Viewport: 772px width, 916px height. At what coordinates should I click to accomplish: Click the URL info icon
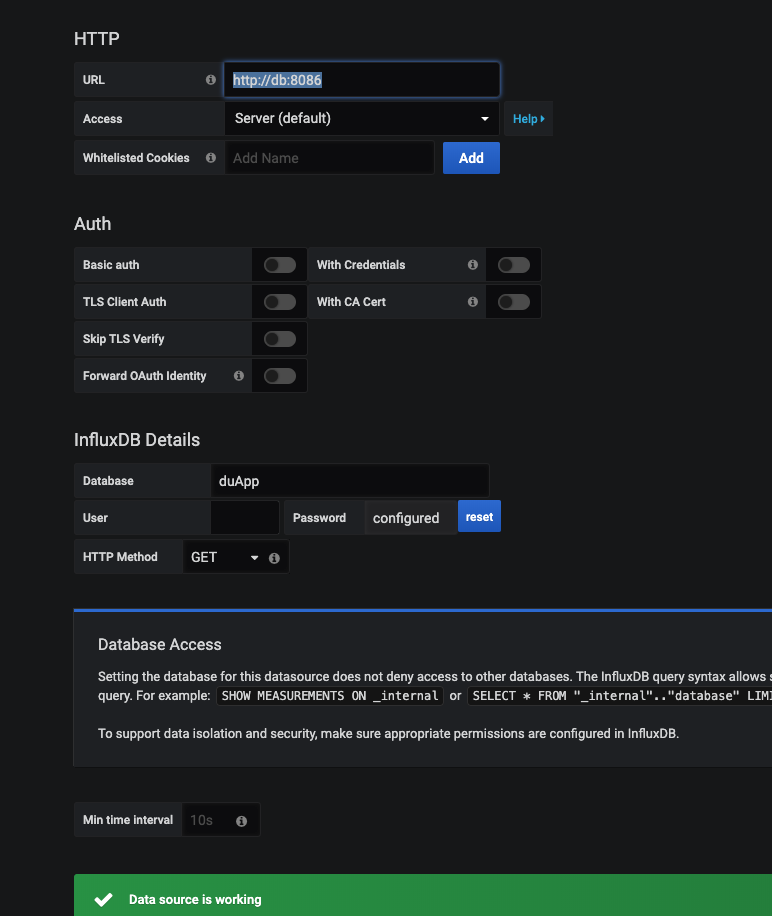211,80
